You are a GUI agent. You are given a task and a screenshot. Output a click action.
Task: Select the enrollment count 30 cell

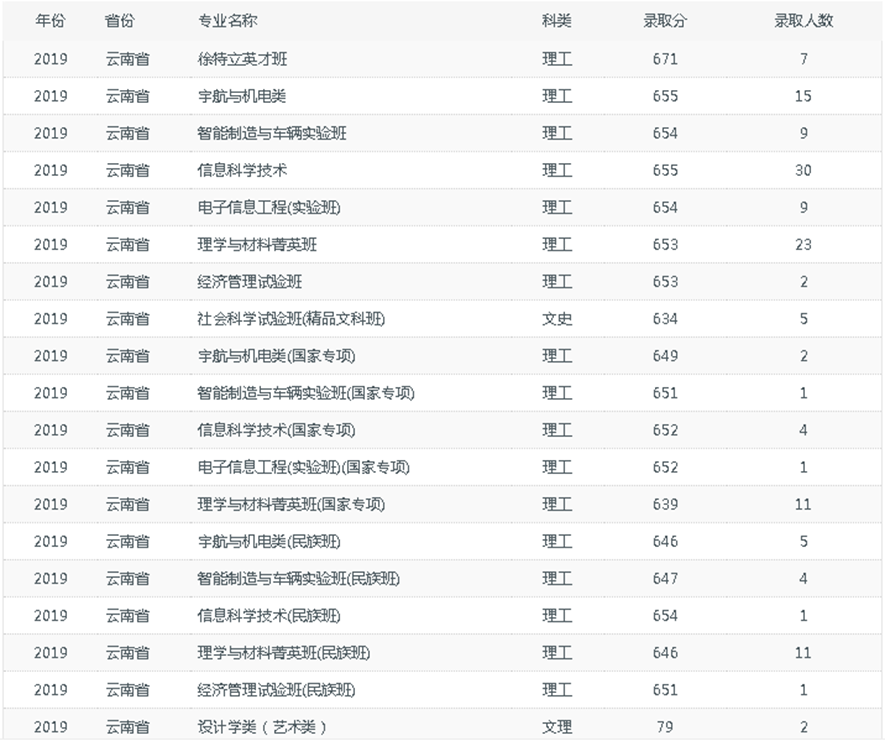[x=803, y=170]
